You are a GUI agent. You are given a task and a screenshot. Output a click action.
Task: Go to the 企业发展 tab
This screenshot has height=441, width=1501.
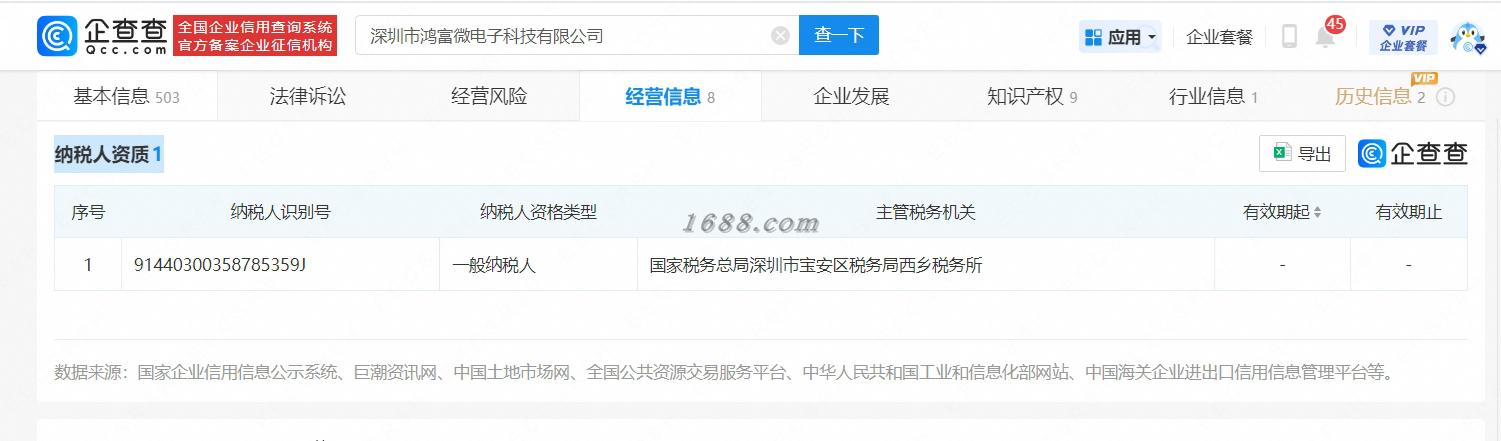pyautogui.click(x=851, y=97)
